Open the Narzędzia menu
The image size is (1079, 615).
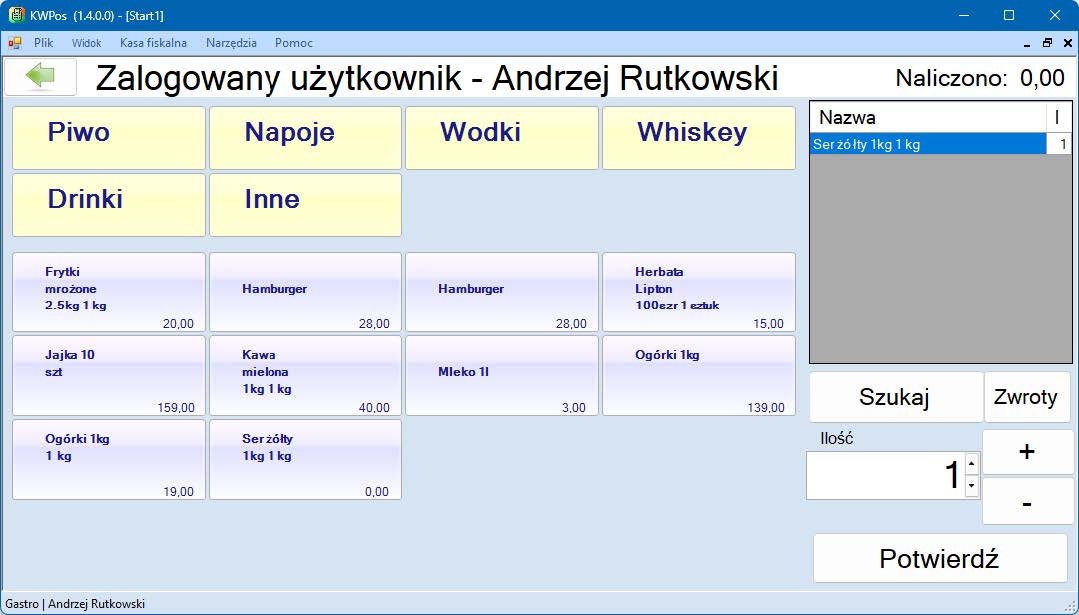[231, 43]
